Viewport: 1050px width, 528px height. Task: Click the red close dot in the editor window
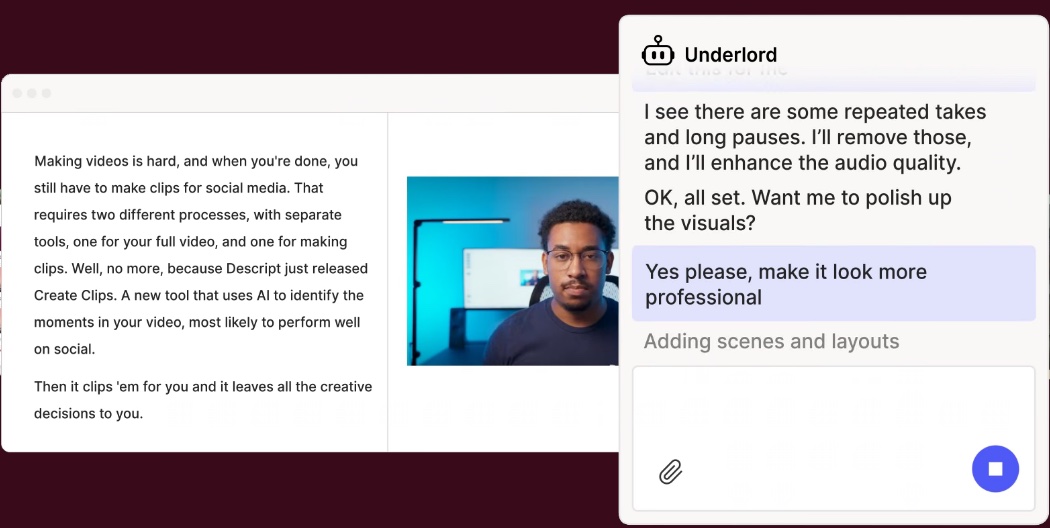[17, 93]
